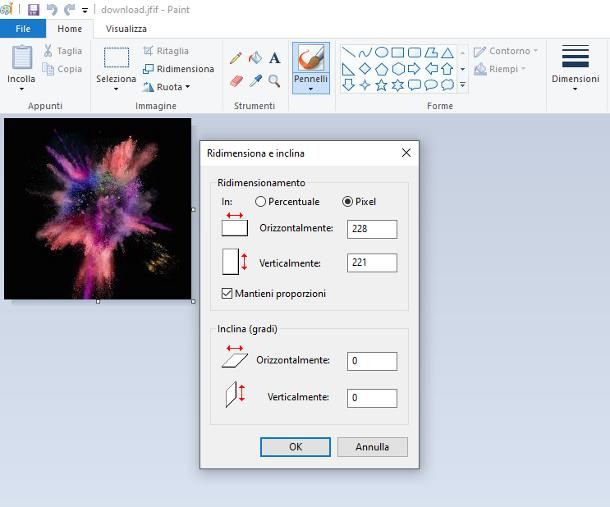Toggle the Mantieni proporzioni checkbox
610x507 pixels.
click(x=227, y=293)
